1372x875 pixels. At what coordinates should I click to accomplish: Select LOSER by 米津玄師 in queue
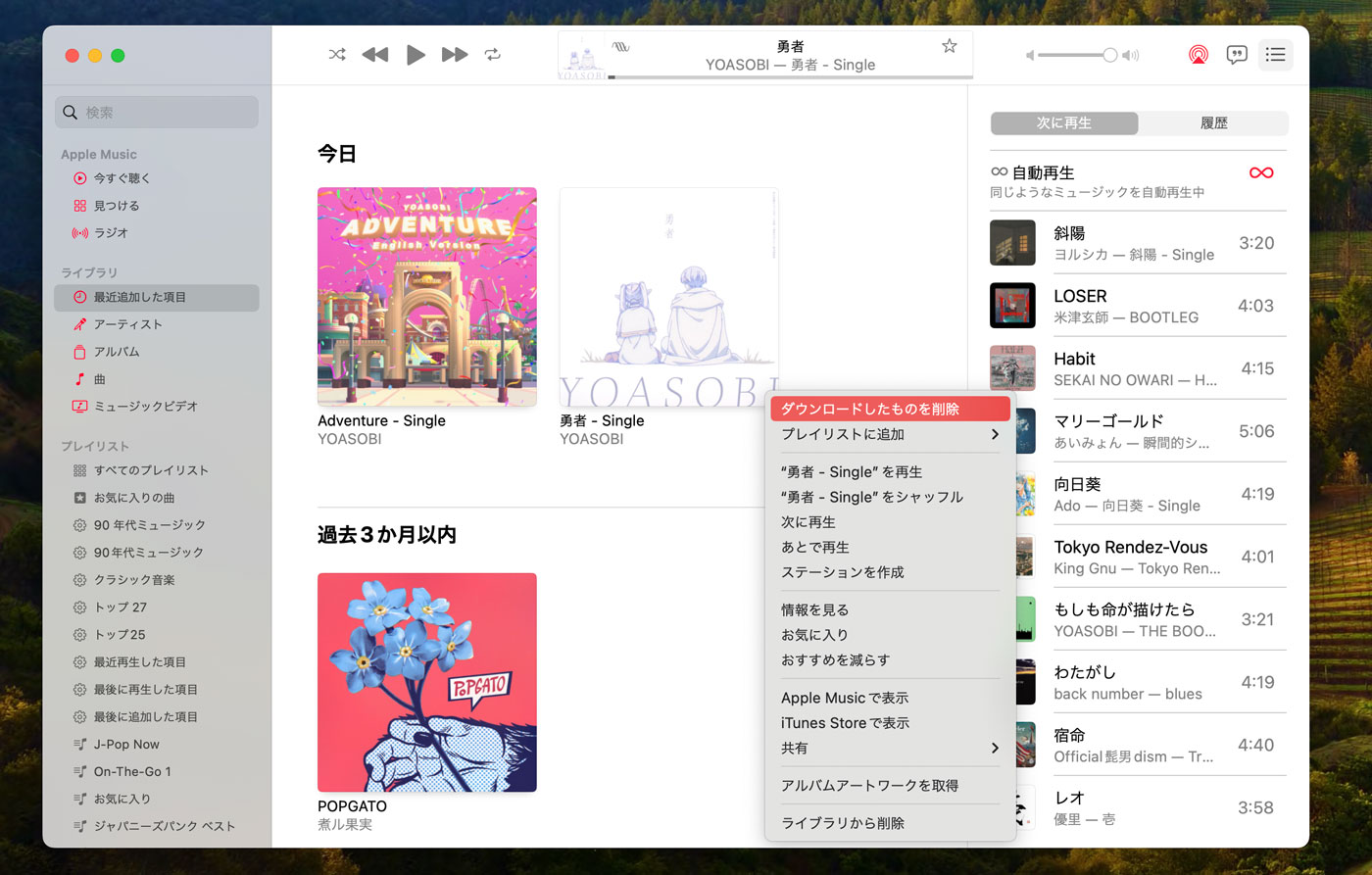click(1138, 306)
